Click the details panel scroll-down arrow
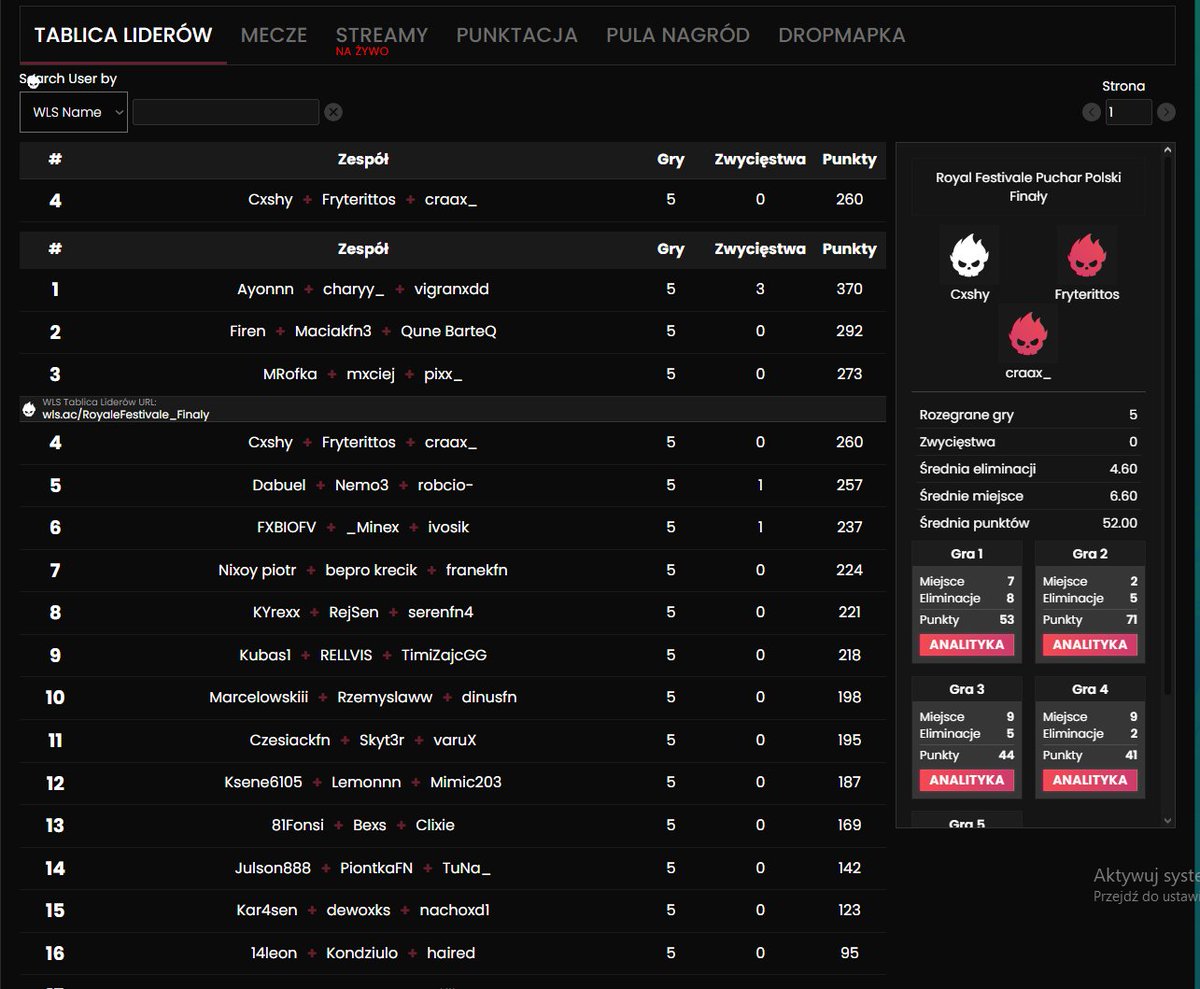This screenshot has height=989, width=1200. point(1167,820)
